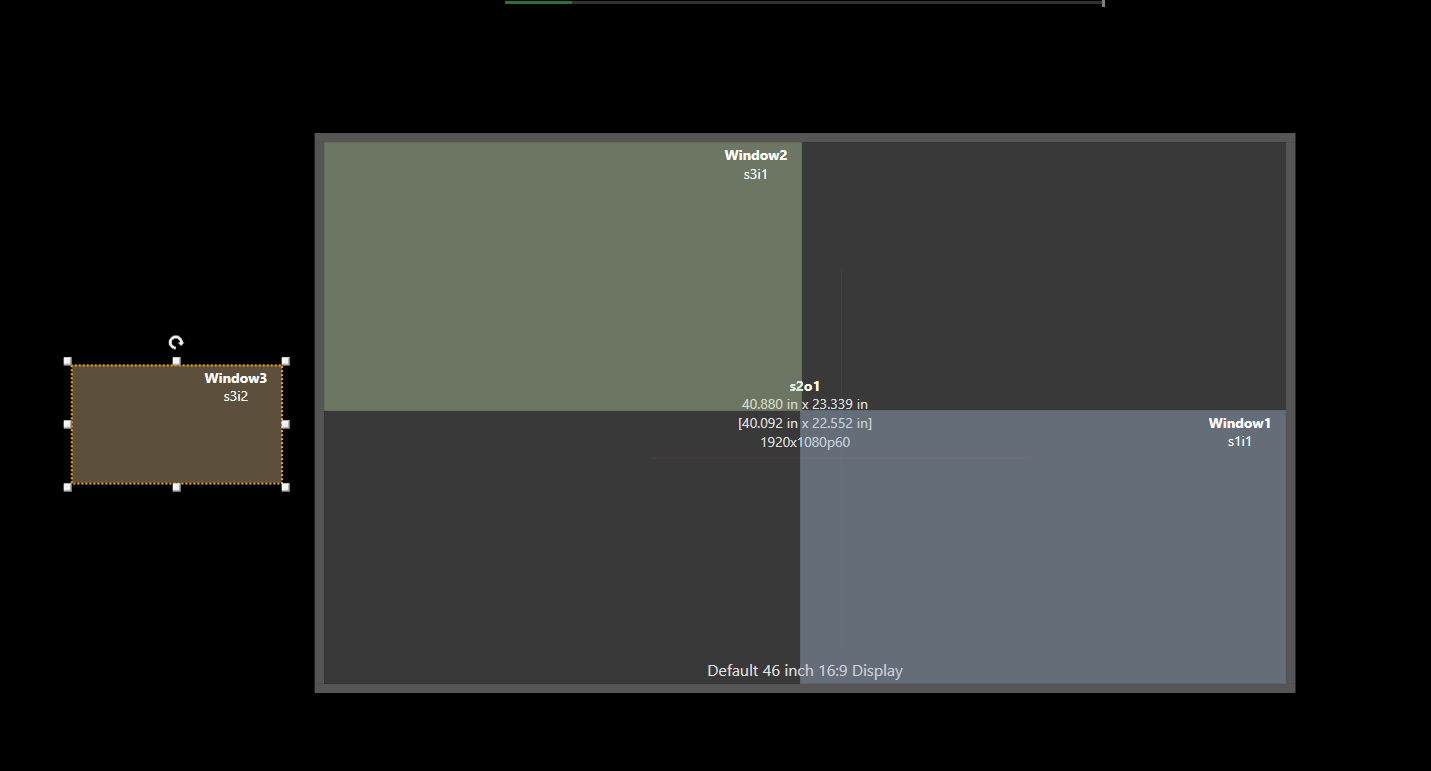Click the 's3i2' source label
Screen dimensions: 1431x771
pyautogui.click(x=236, y=396)
